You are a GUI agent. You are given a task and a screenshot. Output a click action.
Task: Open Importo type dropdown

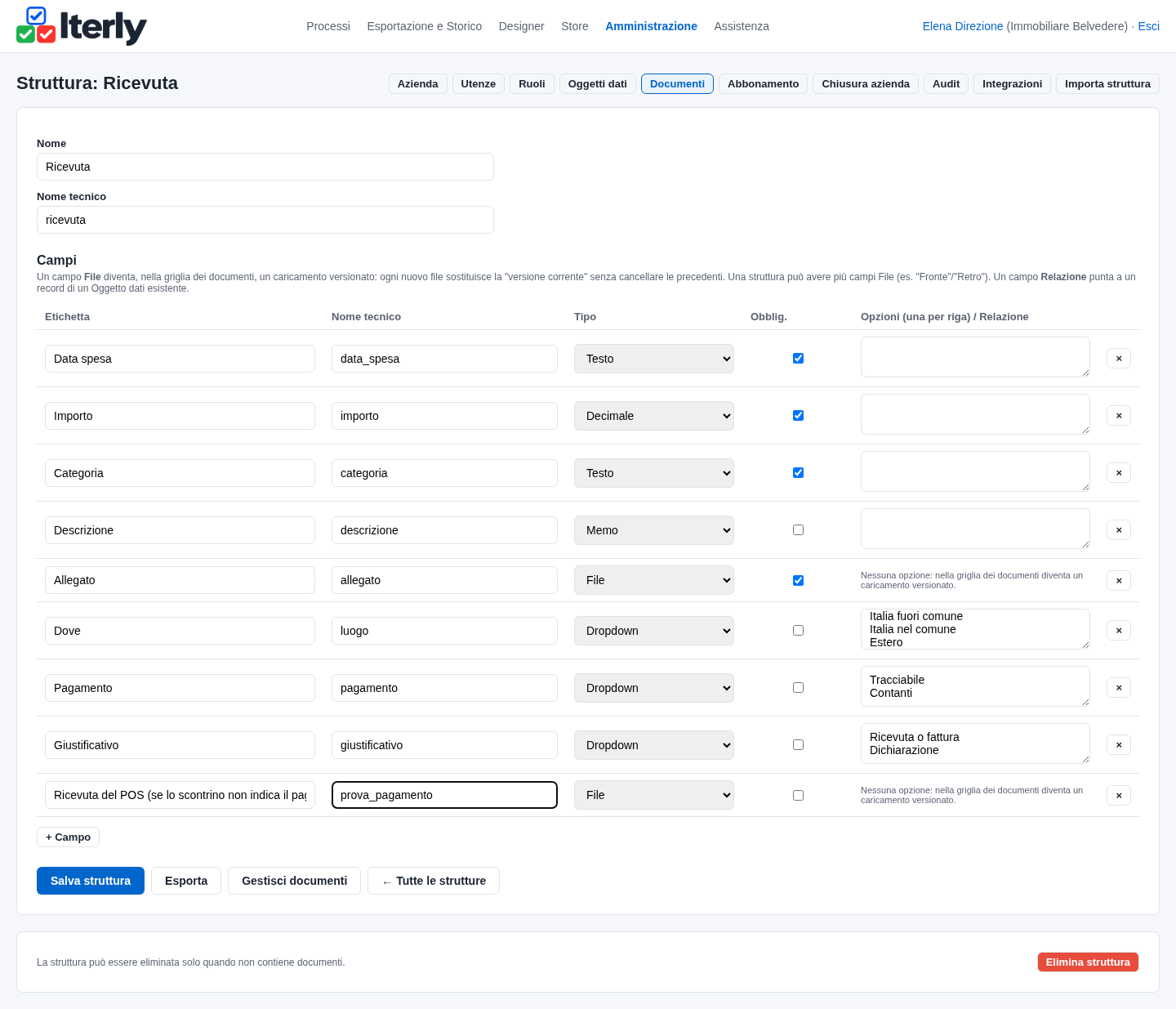point(654,416)
